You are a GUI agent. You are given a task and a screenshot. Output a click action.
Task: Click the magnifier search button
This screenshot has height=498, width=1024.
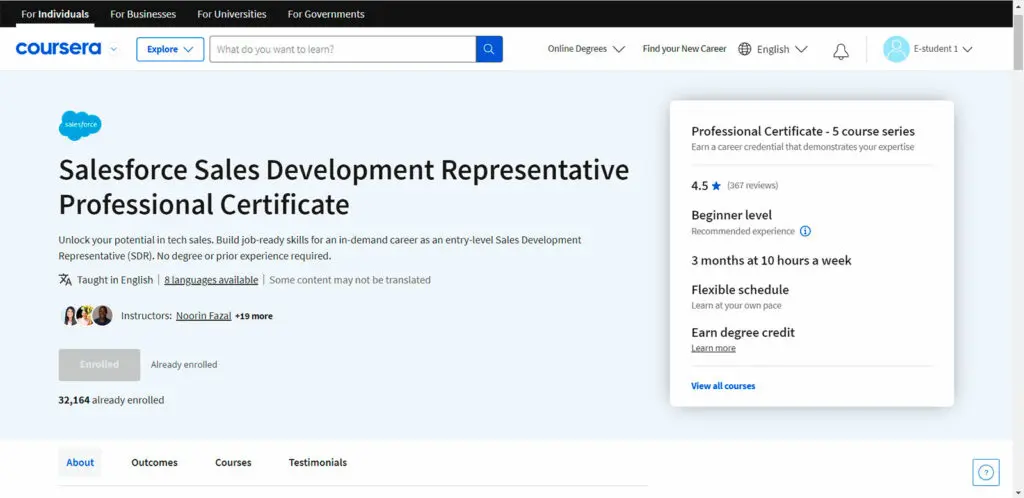pos(489,49)
